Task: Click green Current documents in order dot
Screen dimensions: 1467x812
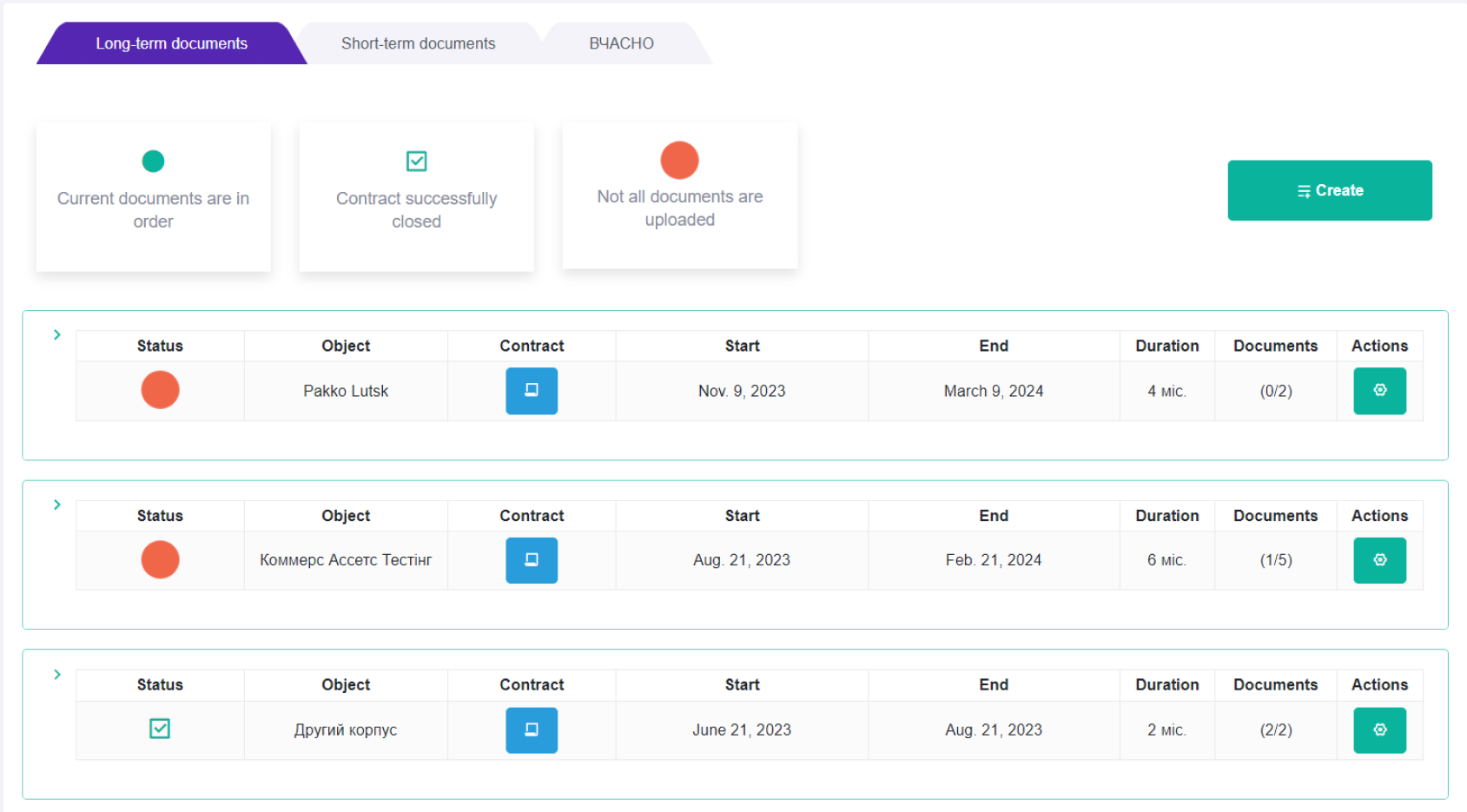Action: click(153, 162)
